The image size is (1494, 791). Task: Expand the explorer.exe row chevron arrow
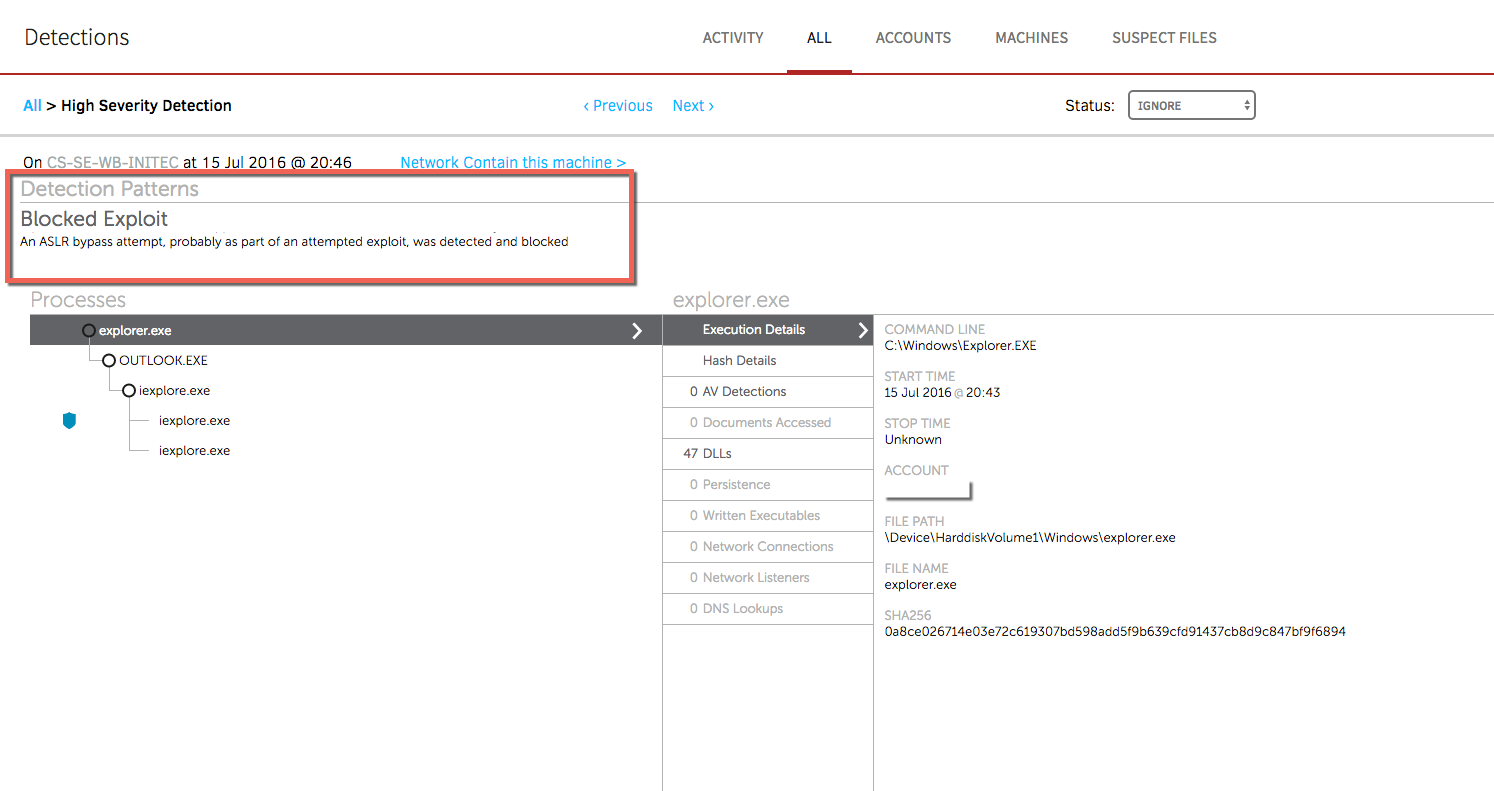(637, 331)
